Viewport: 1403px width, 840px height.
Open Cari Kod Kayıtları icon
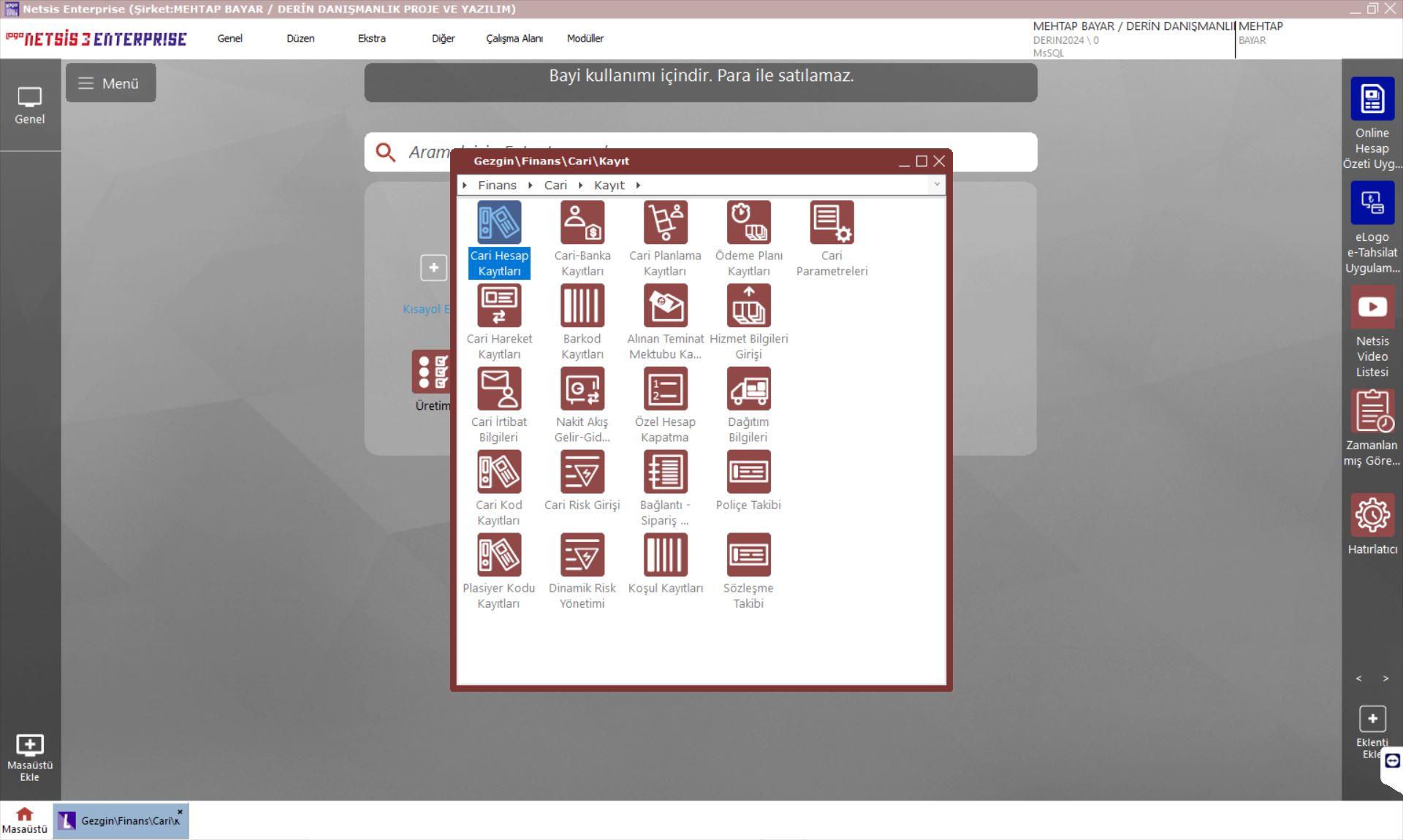point(499,472)
